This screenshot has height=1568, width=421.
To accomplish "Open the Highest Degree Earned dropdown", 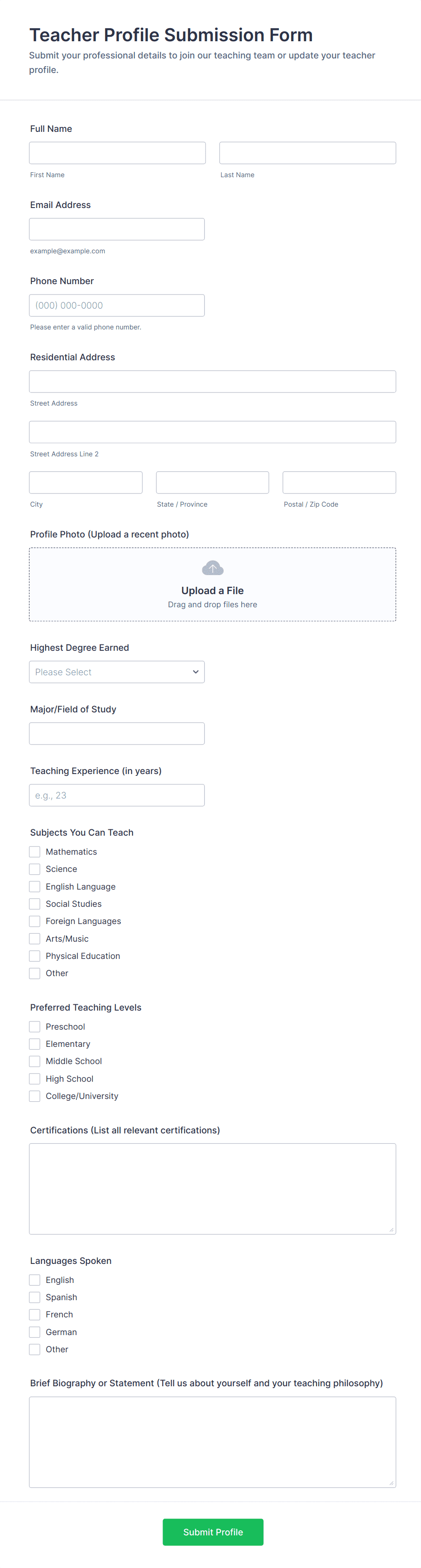I will pyautogui.click(x=117, y=672).
